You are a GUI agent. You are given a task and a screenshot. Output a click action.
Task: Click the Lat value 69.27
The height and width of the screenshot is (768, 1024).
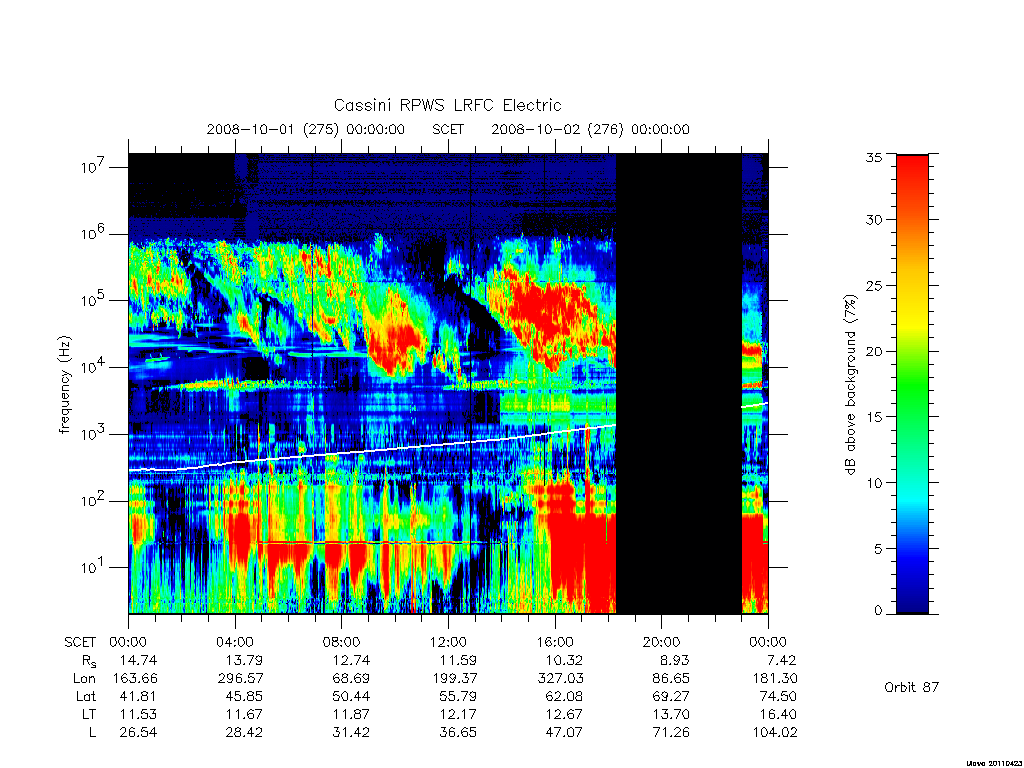(671, 696)
